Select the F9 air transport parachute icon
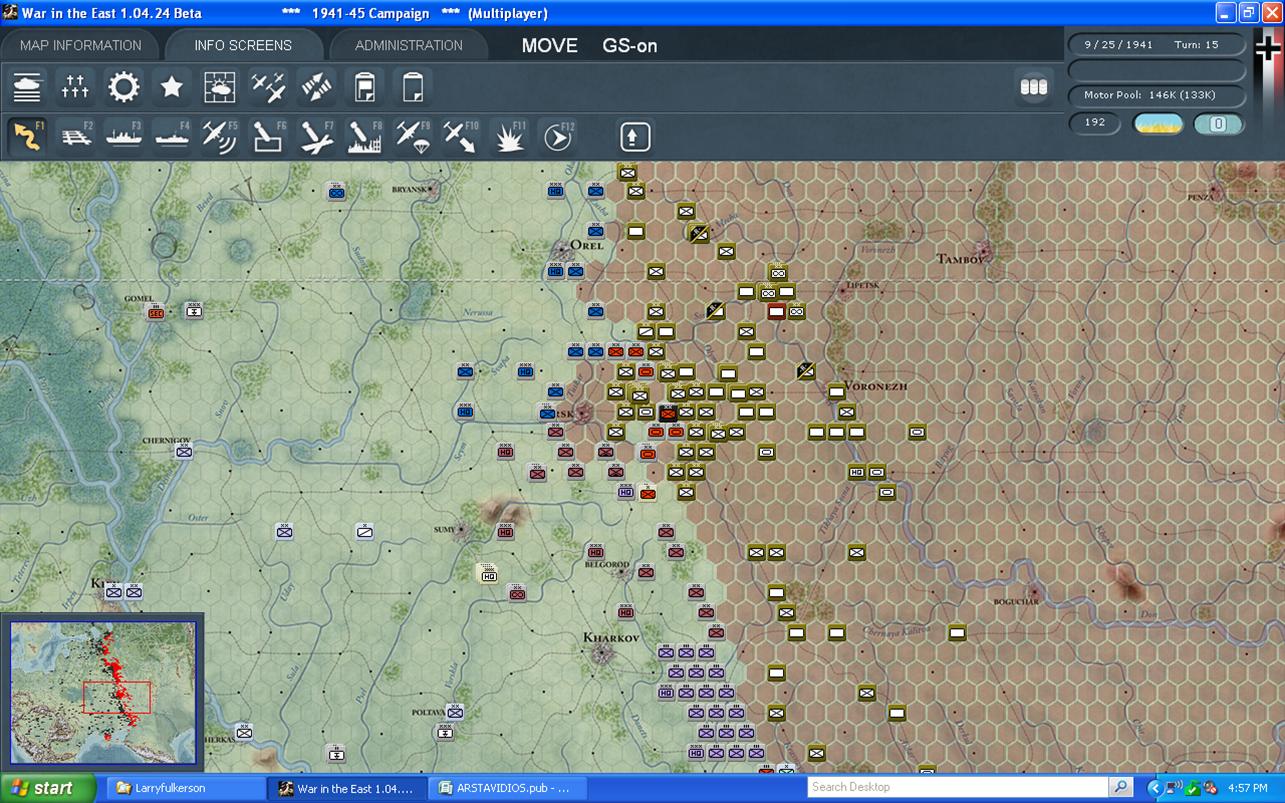Image resolution: width=1285 pixels, height=803 pixels. tap(412, 137)
